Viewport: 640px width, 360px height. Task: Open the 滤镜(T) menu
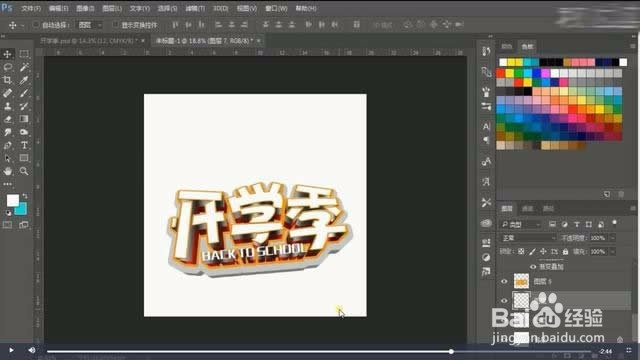coord(195,8)
